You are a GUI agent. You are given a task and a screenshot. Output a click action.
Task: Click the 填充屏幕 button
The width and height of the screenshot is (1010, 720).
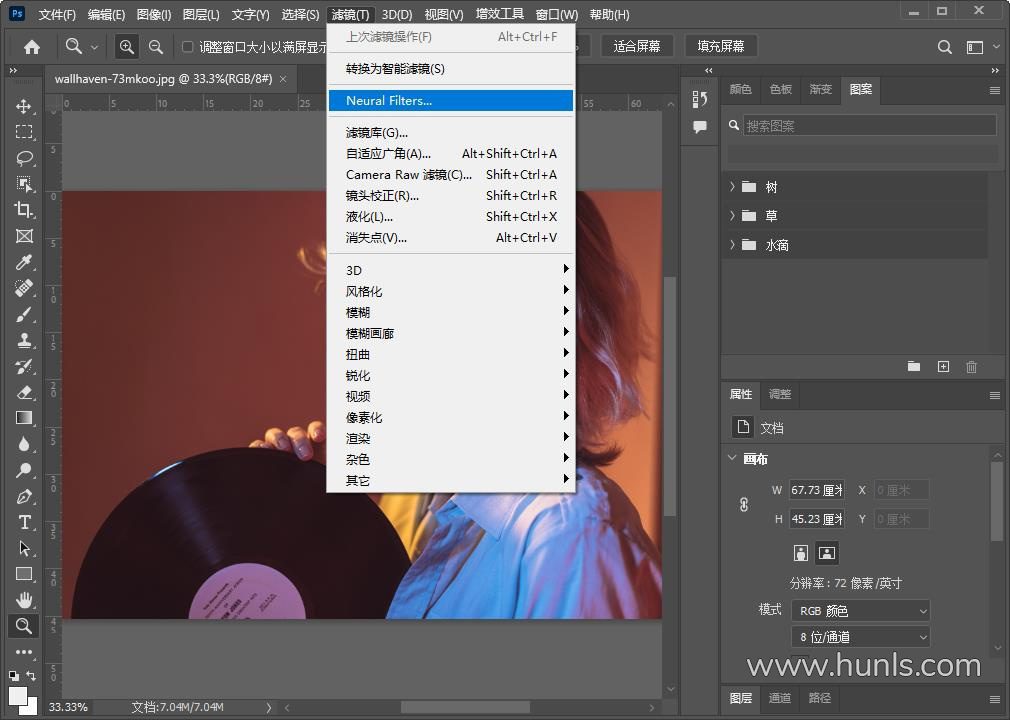(720, 46)
